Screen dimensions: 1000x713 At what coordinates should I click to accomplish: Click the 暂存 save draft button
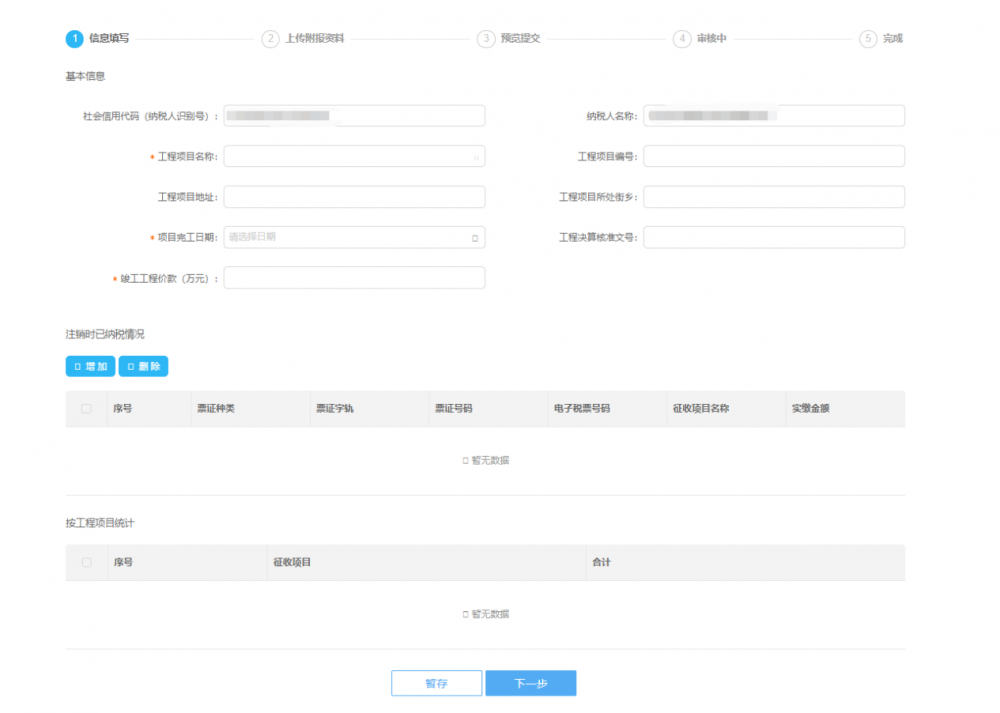click(436, 684)
